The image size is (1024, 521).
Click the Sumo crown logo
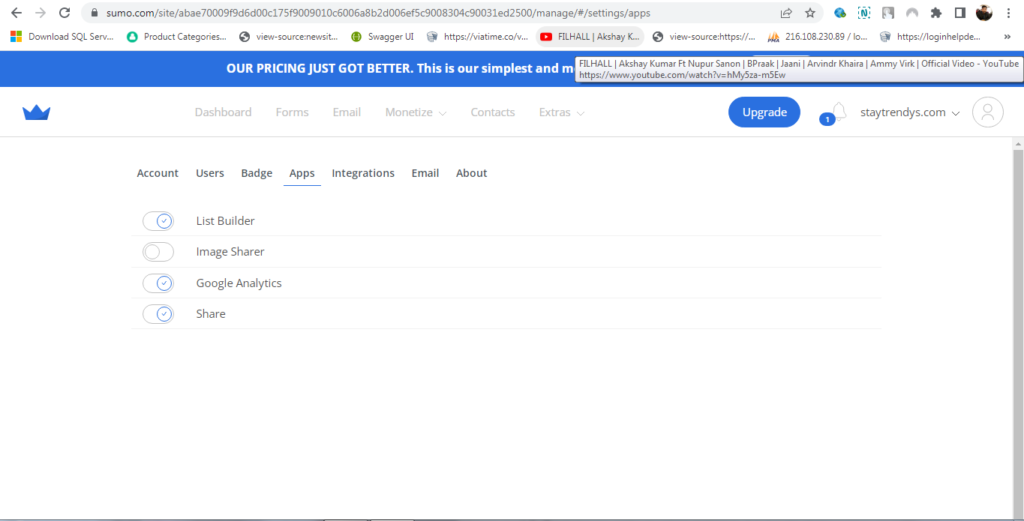(36, 113)
